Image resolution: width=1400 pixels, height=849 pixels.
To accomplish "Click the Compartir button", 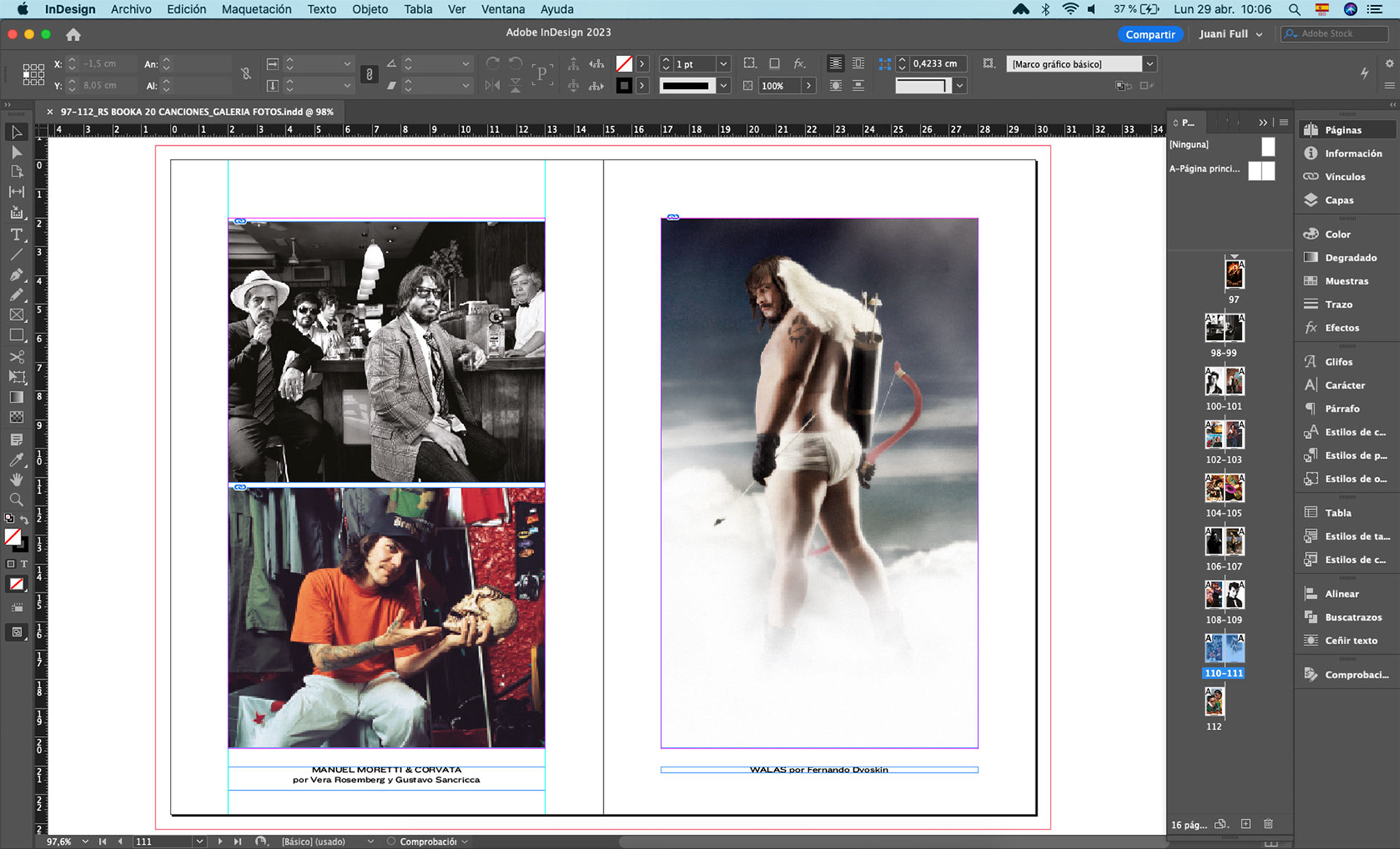I will pyautogui.click(x=1149, y=34).
